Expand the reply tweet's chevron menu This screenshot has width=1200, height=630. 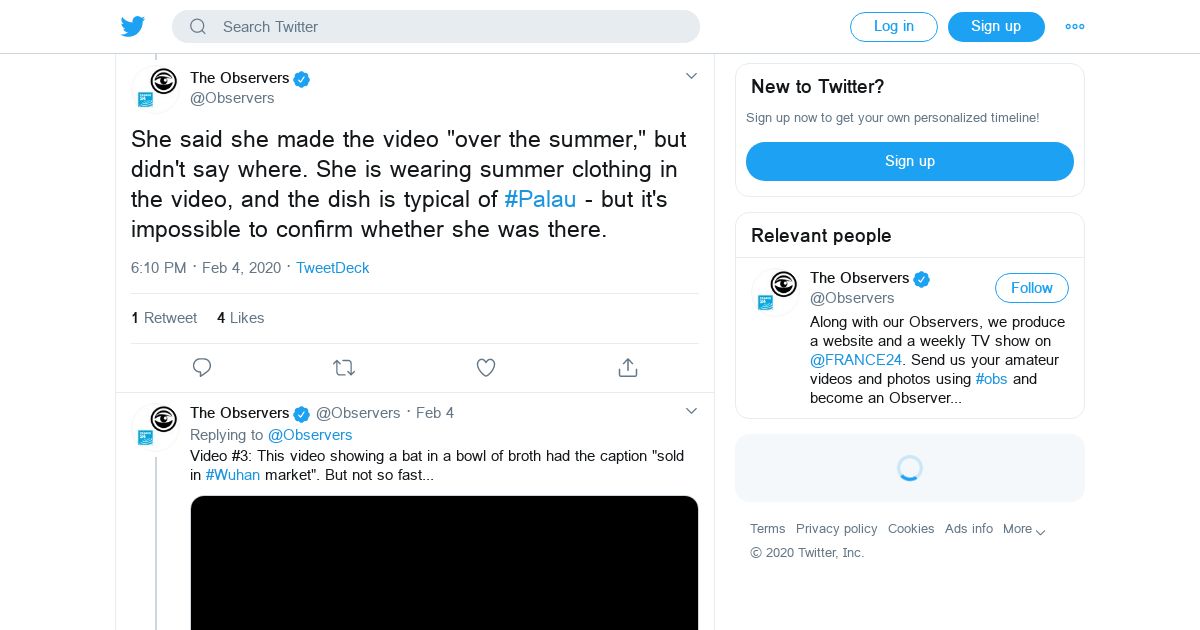[x=691, y=411]
